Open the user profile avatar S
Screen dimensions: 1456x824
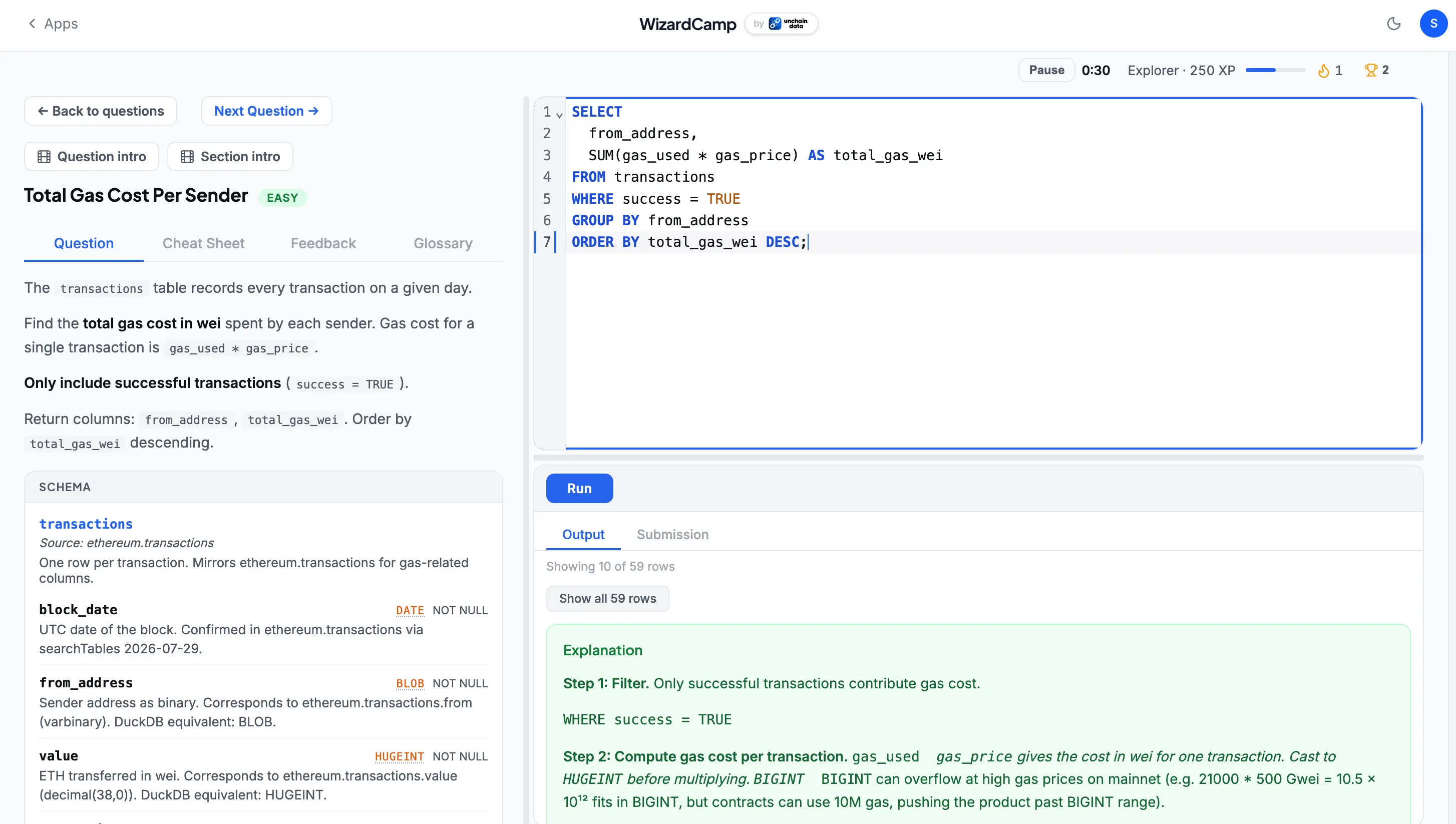point(1433,24)
